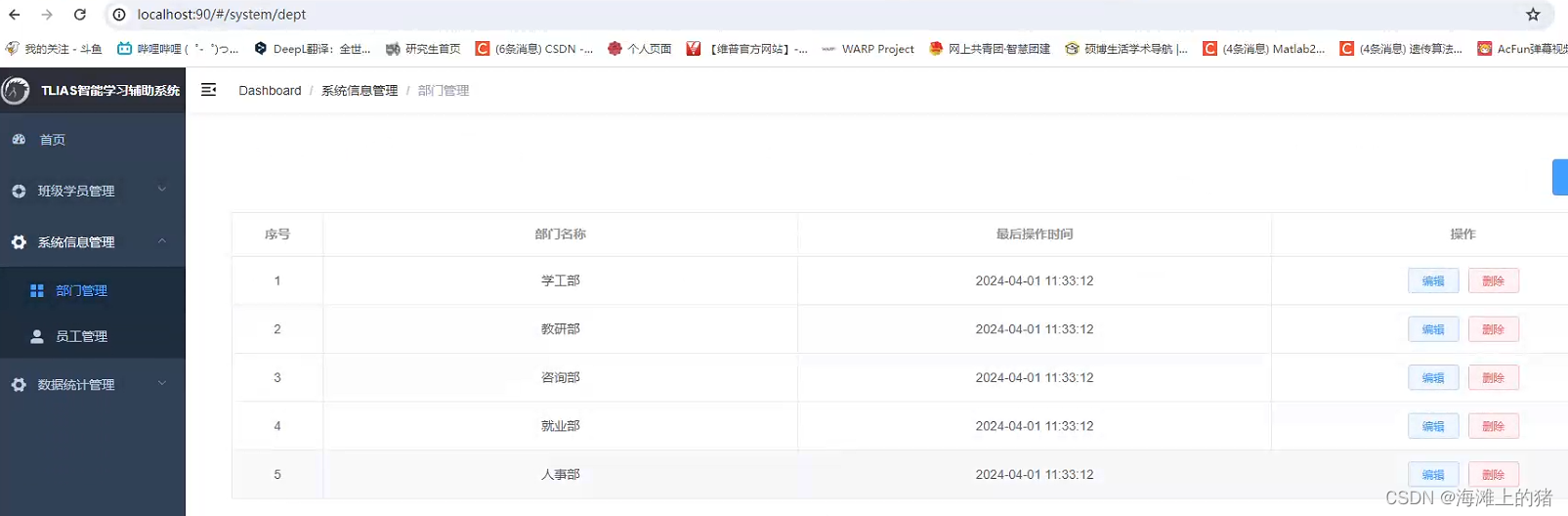Screen dimensions: 1568x516
Task: Open the 维普官方网站 bookmark
Action: click(x=747, y=49)
